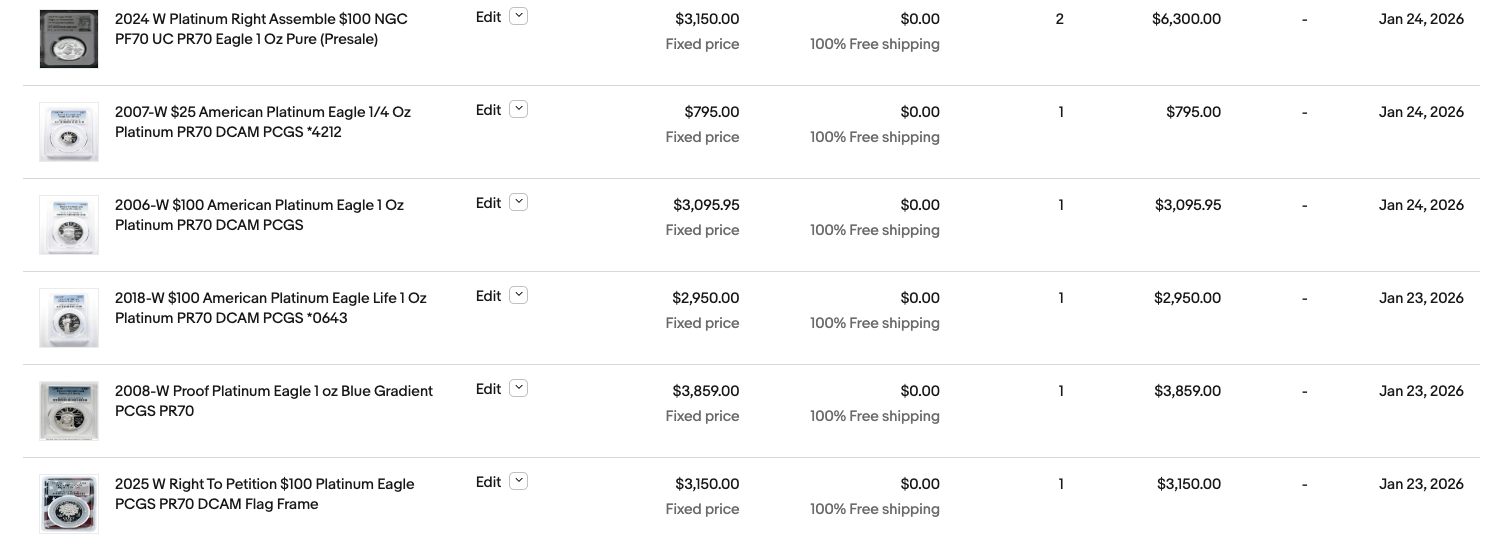Select the 2018-W Platinum Eagle Life thumbnail
Image resolution: width=1499 pixels, height=549 pixels.
pos(69,318)
